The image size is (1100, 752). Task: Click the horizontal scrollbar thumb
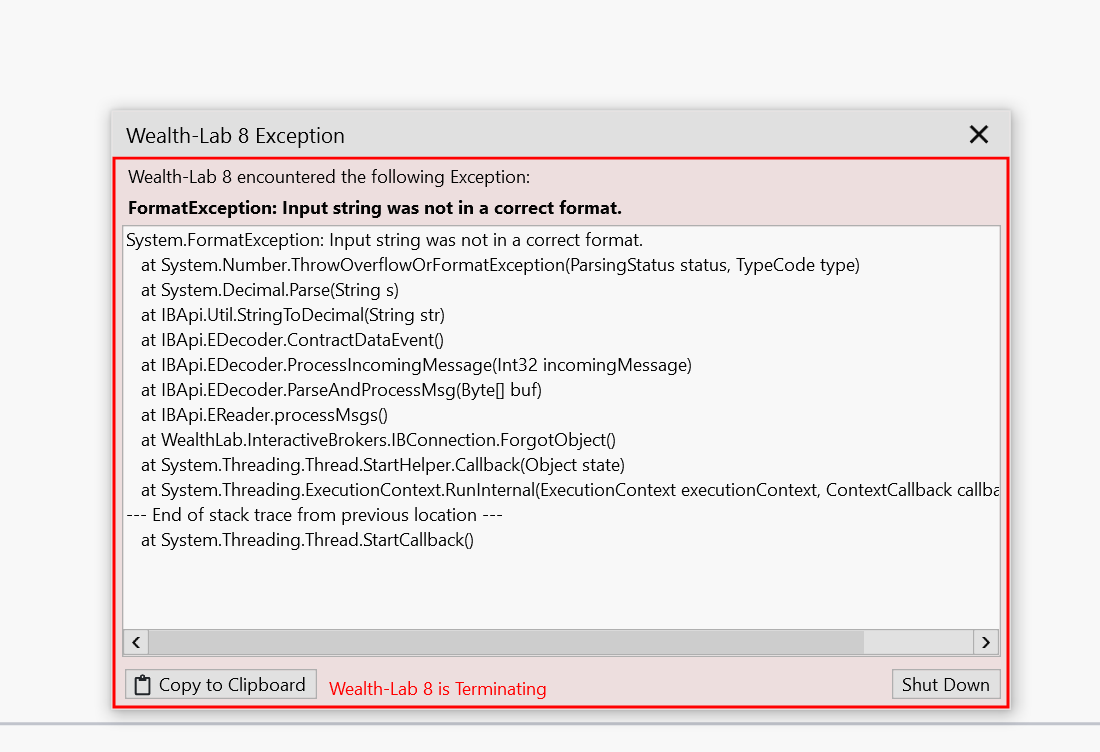point(506,643)
